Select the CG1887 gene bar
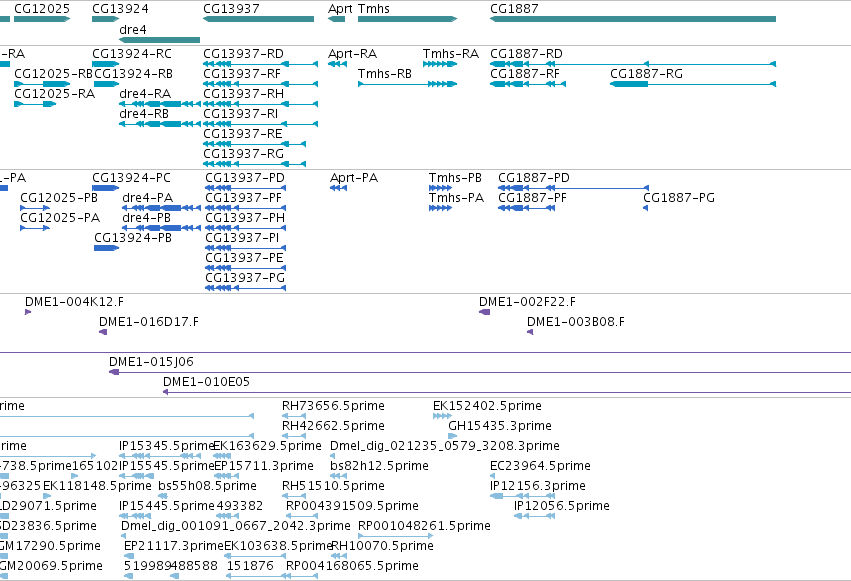 point(633,19)
